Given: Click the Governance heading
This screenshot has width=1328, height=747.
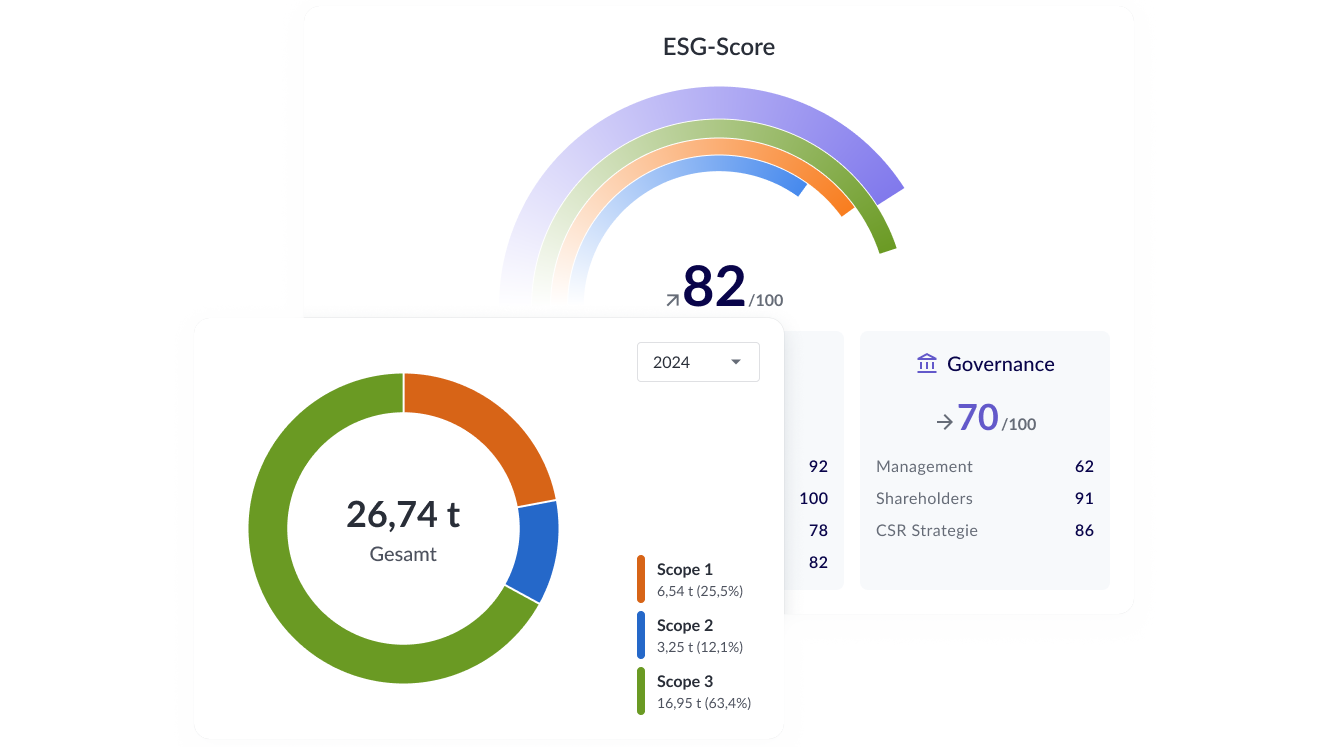Looking at the screenshot, I should coord(1000,364).
